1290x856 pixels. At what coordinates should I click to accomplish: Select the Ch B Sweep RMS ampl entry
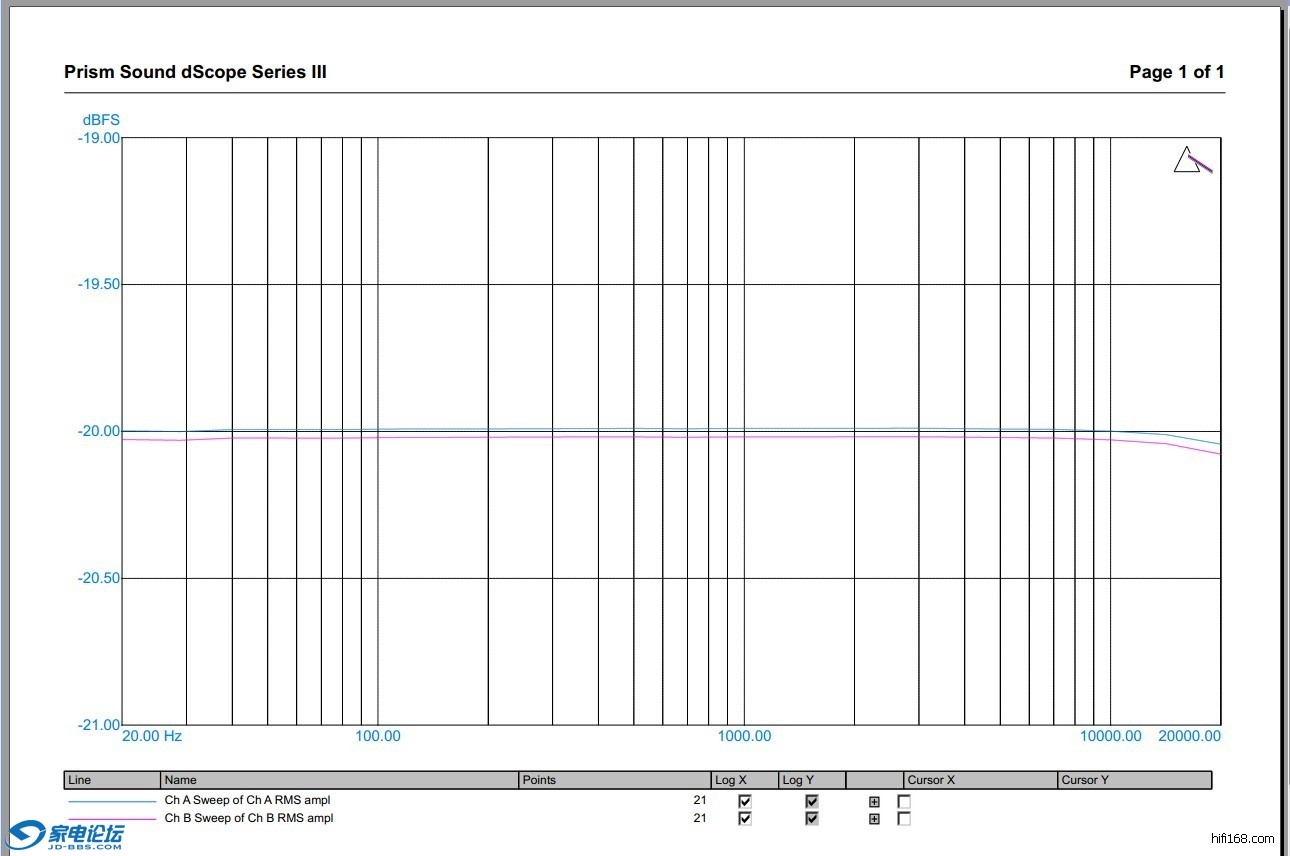click(247, 818)
